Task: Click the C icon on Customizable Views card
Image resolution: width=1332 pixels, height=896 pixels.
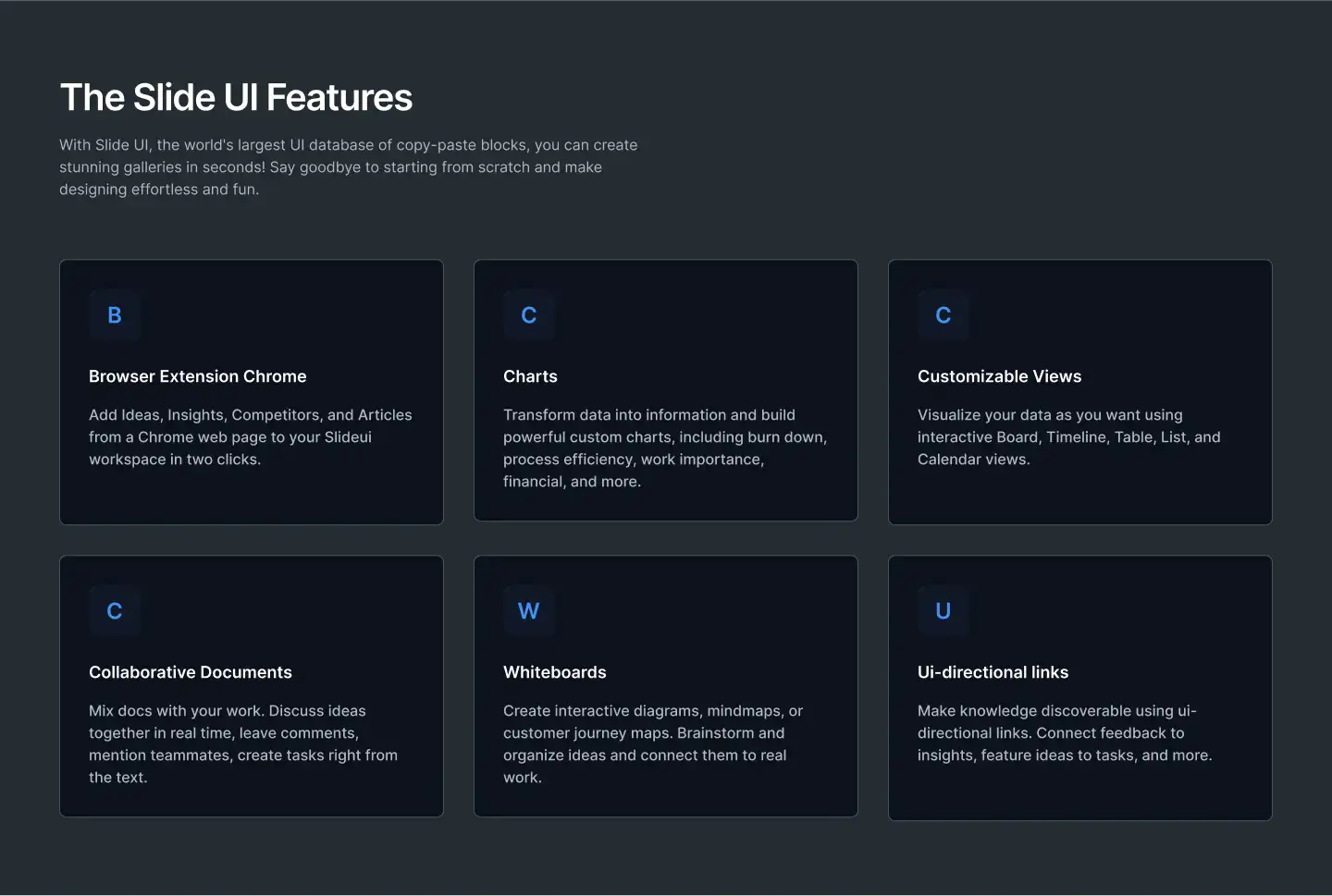Action: tap(943, 315)
